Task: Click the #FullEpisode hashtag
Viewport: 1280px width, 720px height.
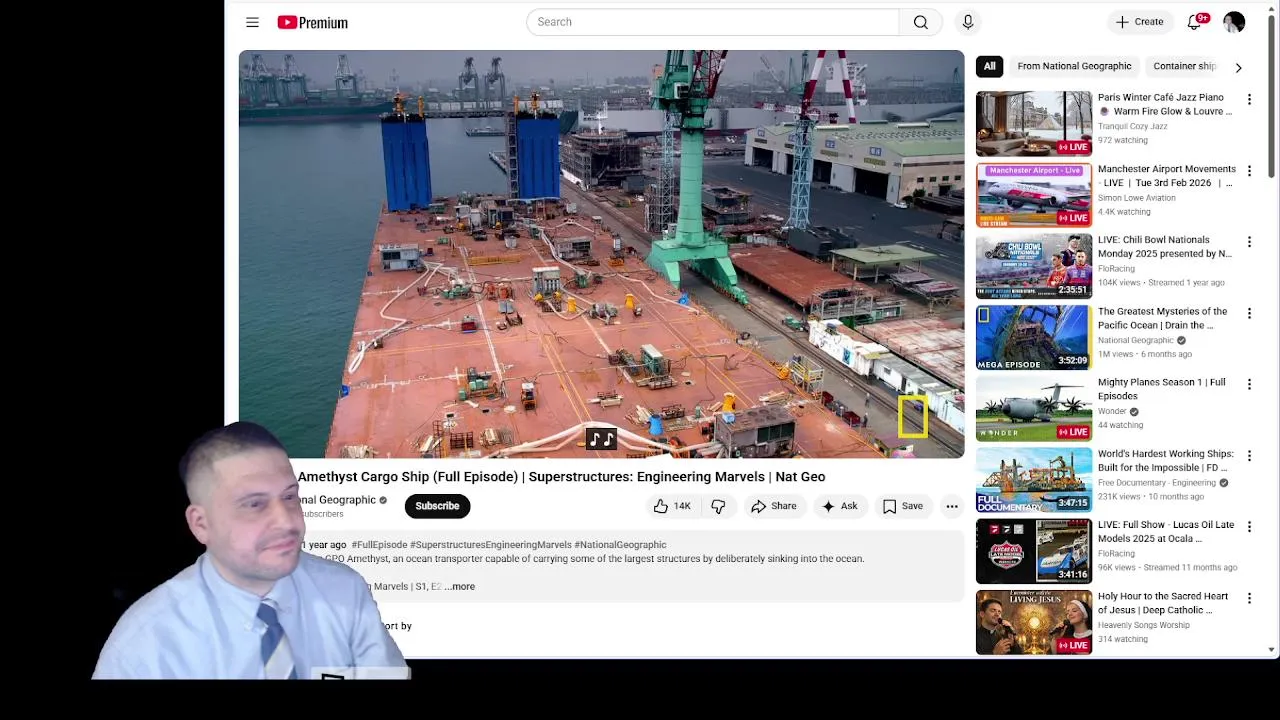Action: click(x=379, y=545)
